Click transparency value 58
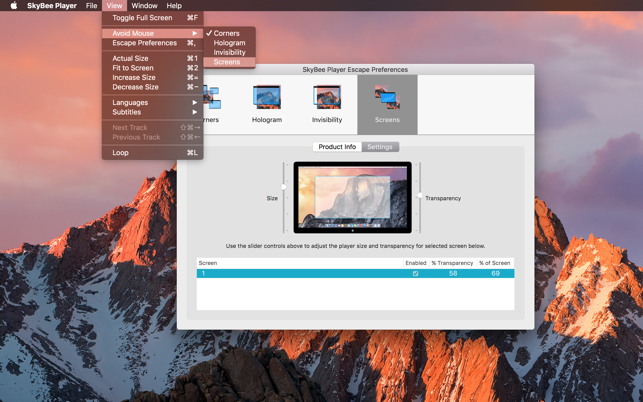 point(453,274)
